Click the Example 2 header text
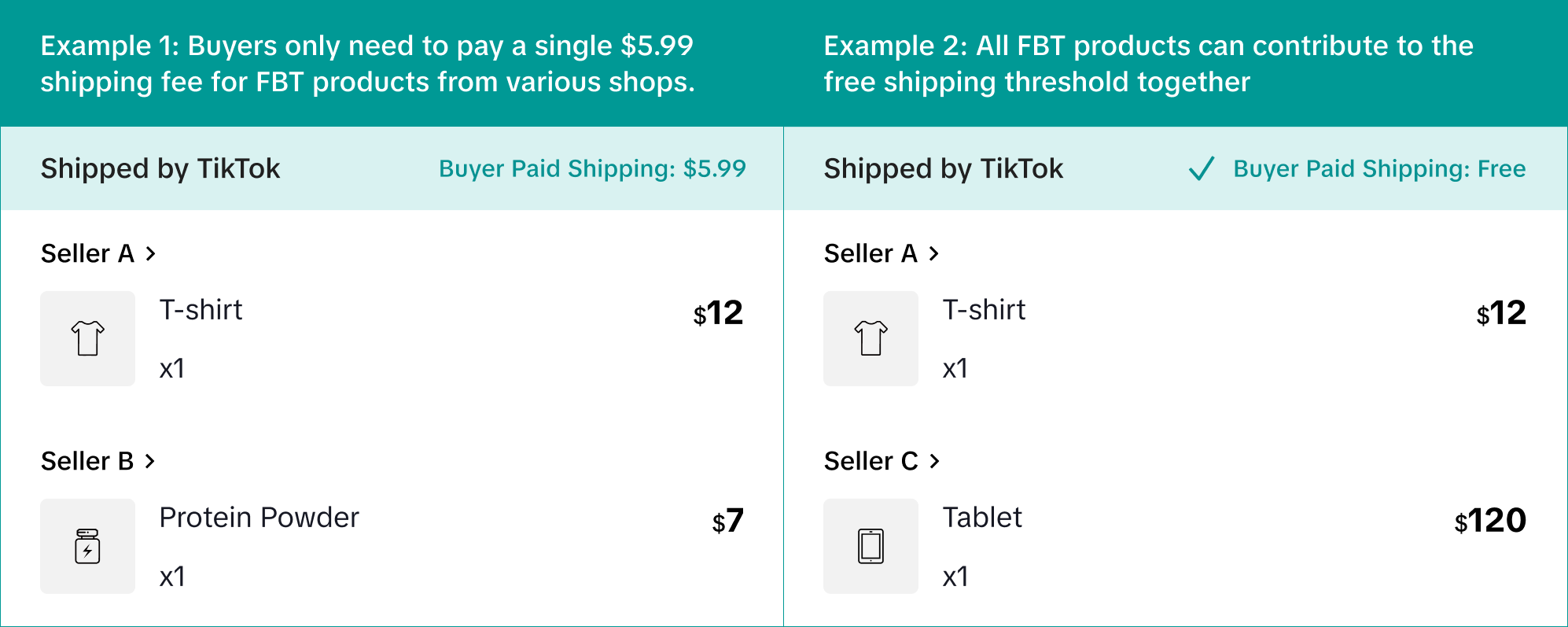This screenshot has height=627, width=1568. (1148, 64)
